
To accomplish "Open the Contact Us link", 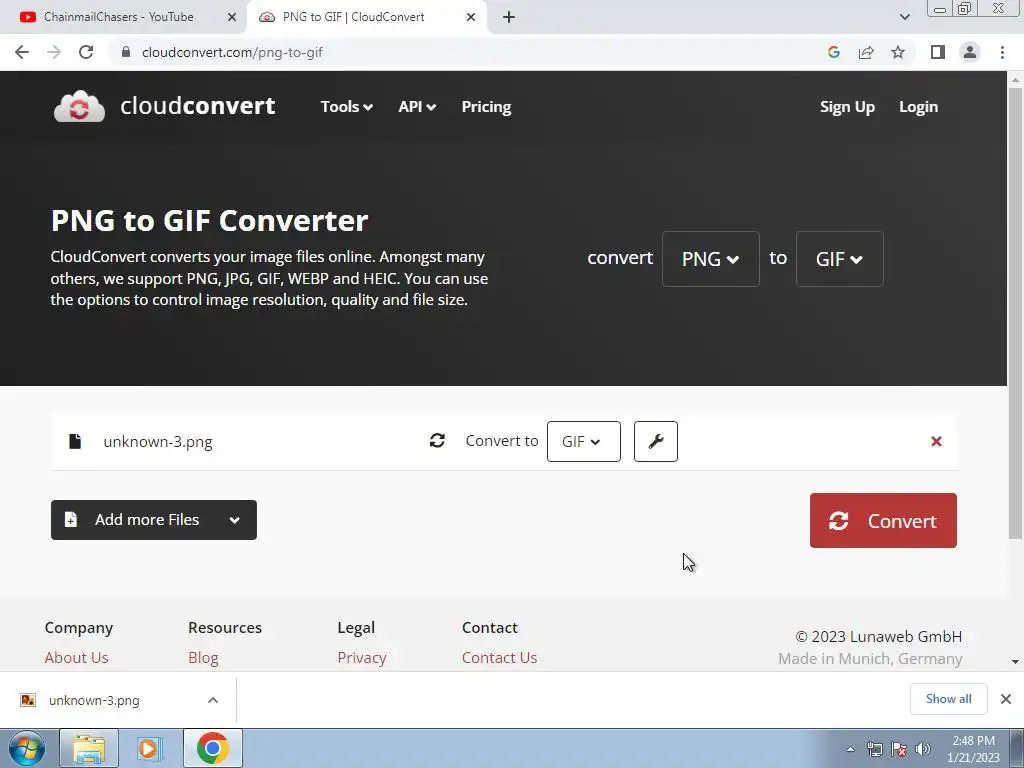I will pyautogui.click(x=499, y=658).
